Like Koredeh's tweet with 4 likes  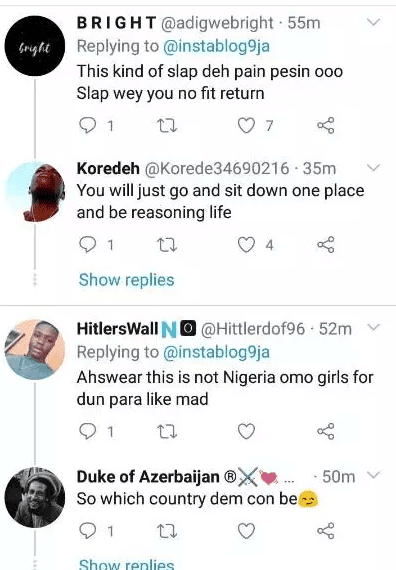click(x=247, y=245)
